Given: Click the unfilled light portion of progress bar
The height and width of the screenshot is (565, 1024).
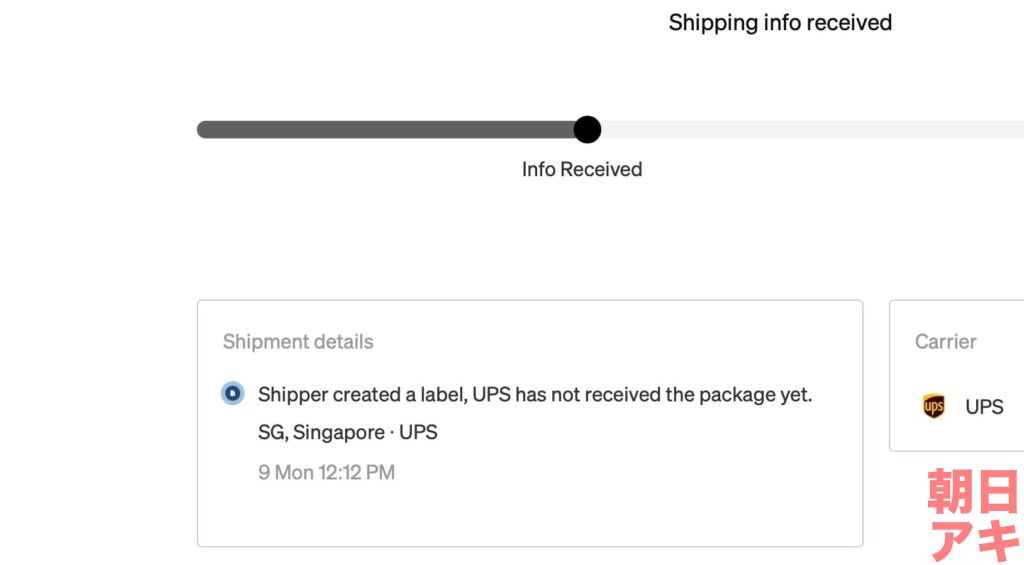Looking at the screenshot, I should (812, 129).
